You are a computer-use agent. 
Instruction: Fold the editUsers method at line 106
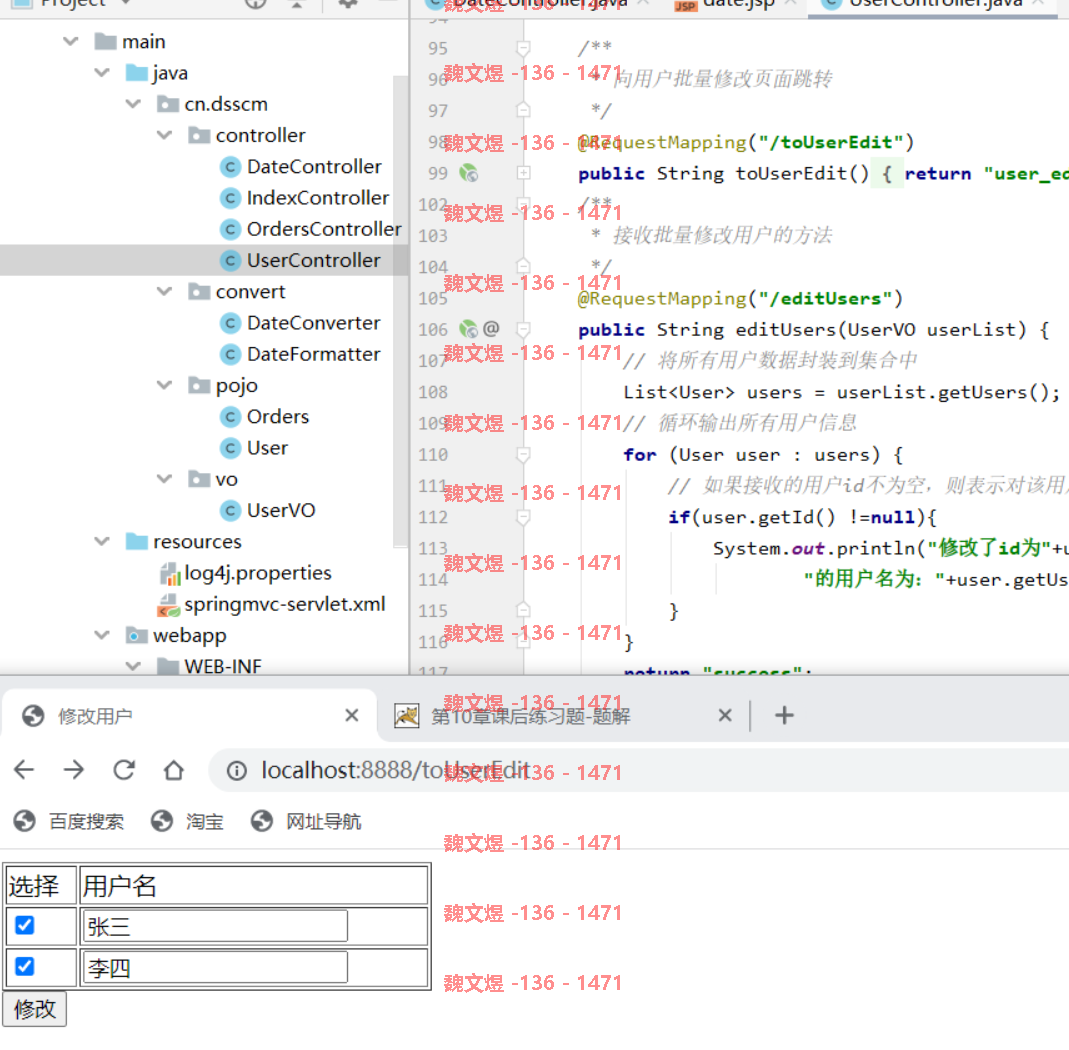pos(524,329)
